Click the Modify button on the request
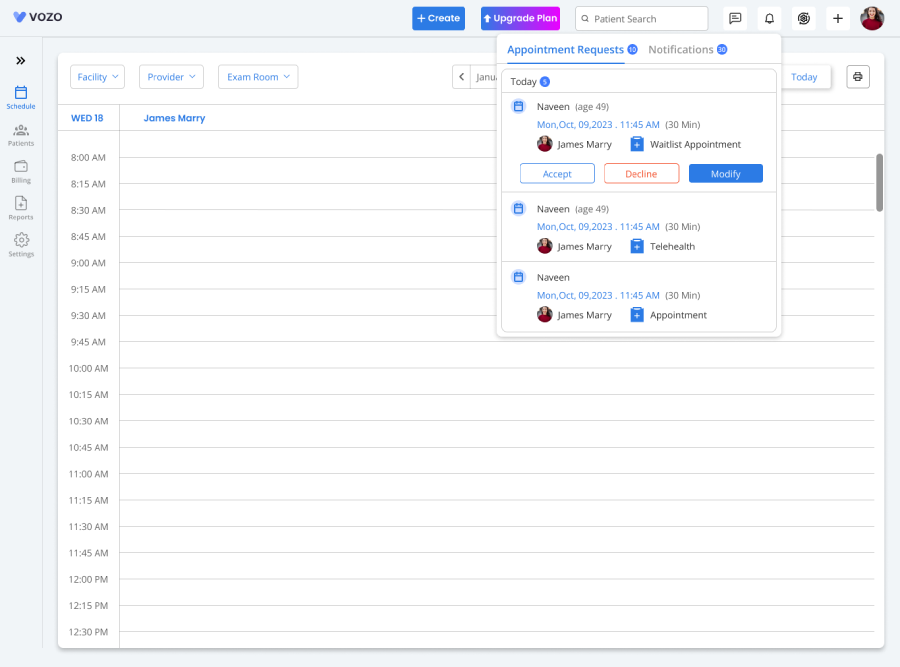The height and width of the screenshot is (667, 900). [726, 174]
